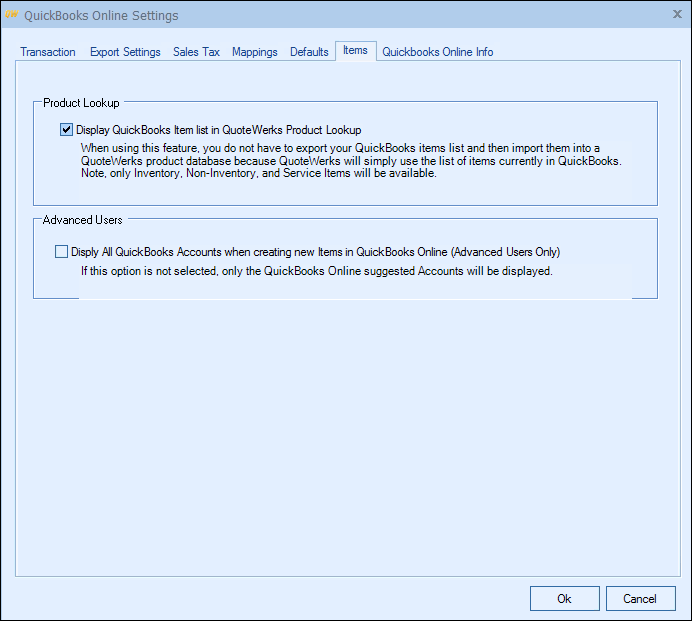Switch to the Transaction tab
692x621 pixels.
(x=48, y=52)
